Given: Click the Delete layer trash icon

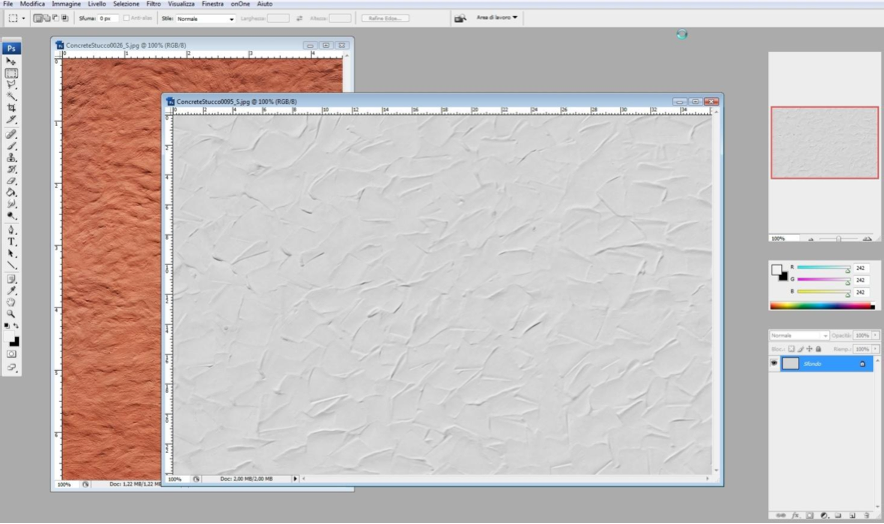Looking at the screenshot, I should coord(865,516).
